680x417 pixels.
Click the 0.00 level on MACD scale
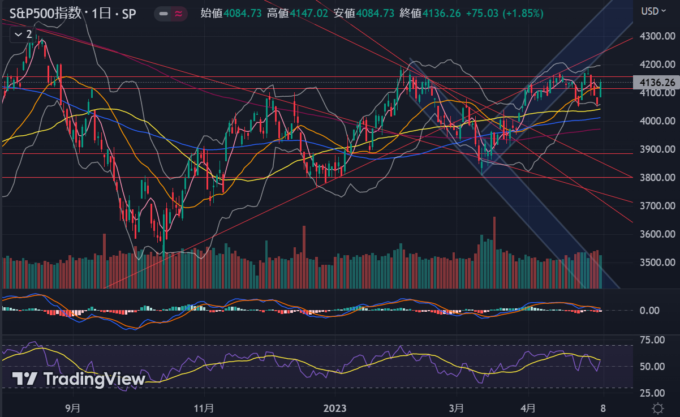click(x=652, y=310)
